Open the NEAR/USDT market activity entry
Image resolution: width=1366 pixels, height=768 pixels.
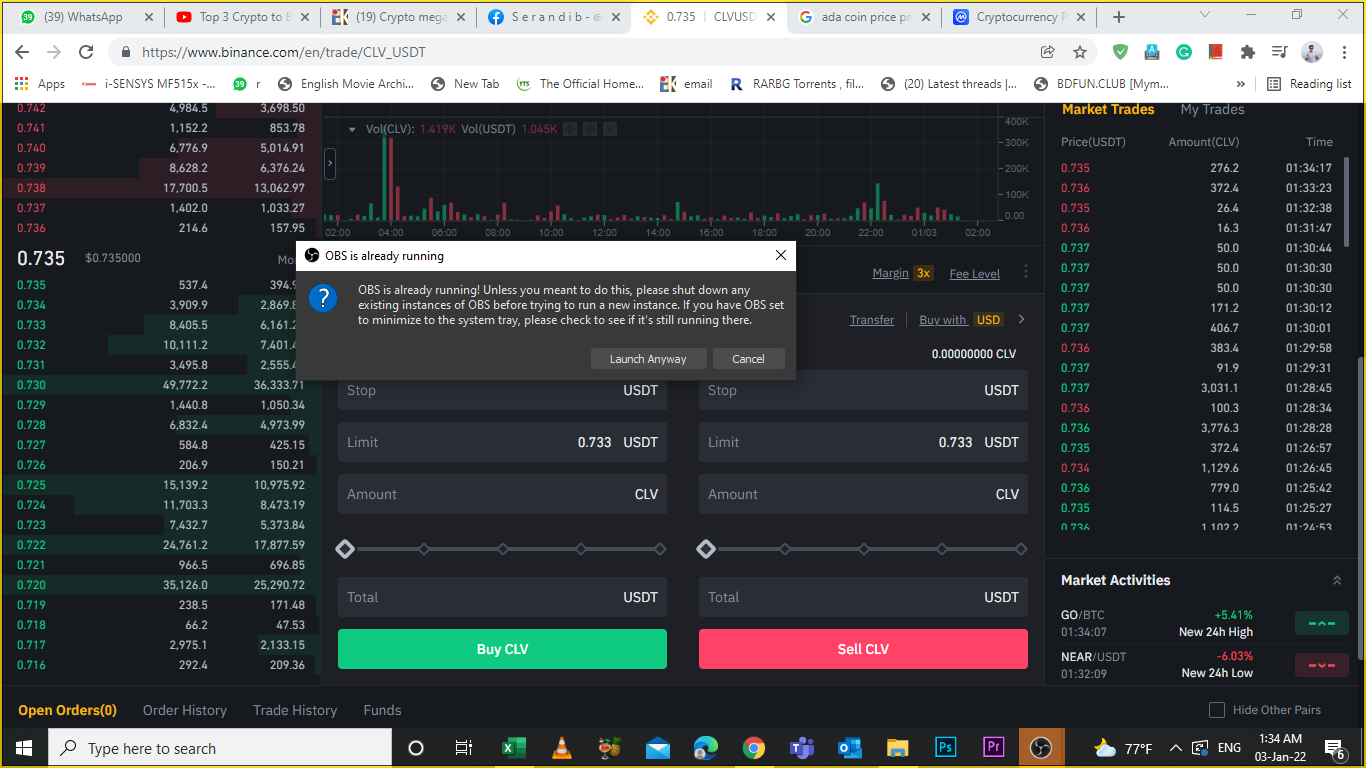1205,664
